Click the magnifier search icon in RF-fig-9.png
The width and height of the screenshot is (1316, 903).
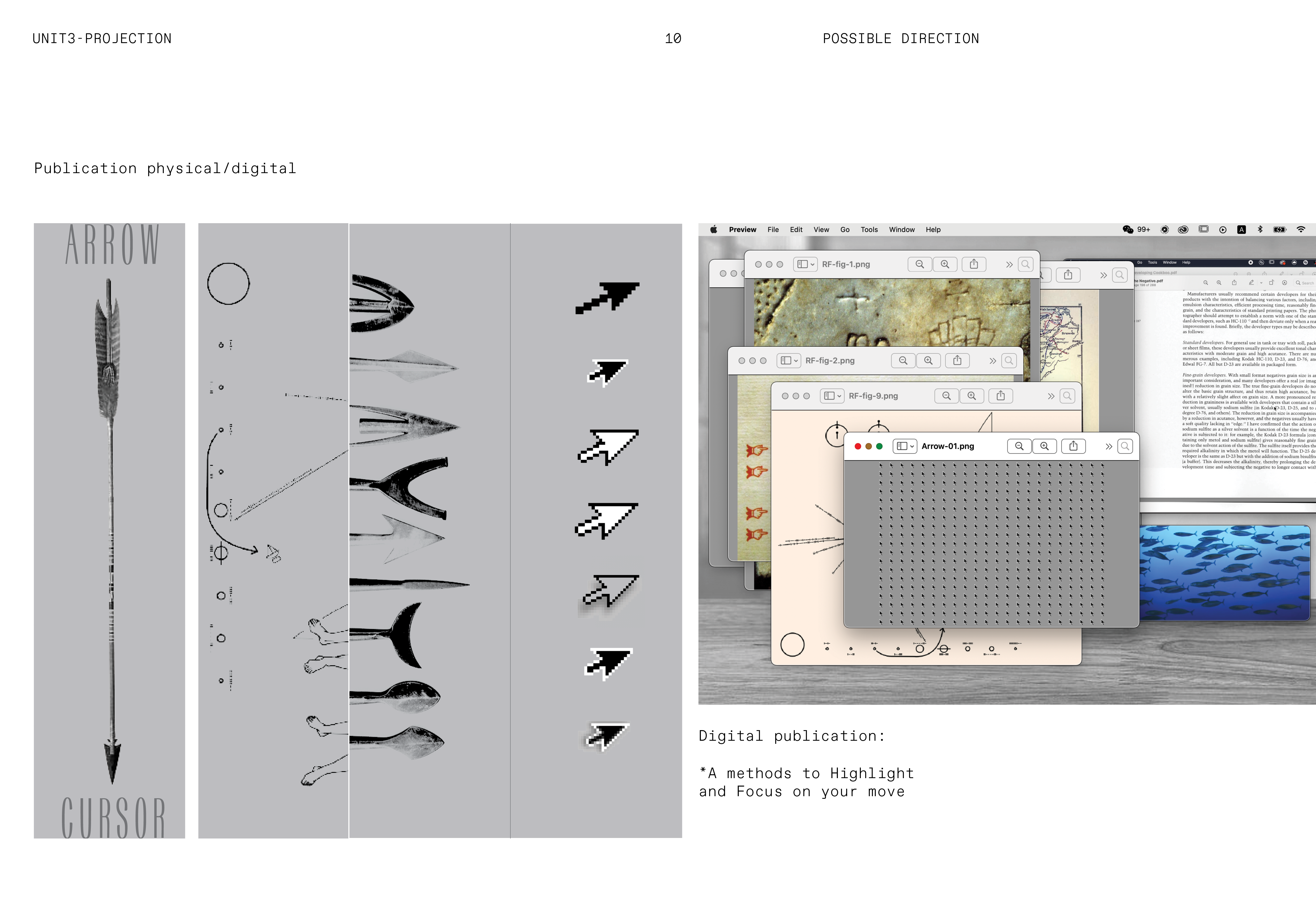pos(1068,396)
